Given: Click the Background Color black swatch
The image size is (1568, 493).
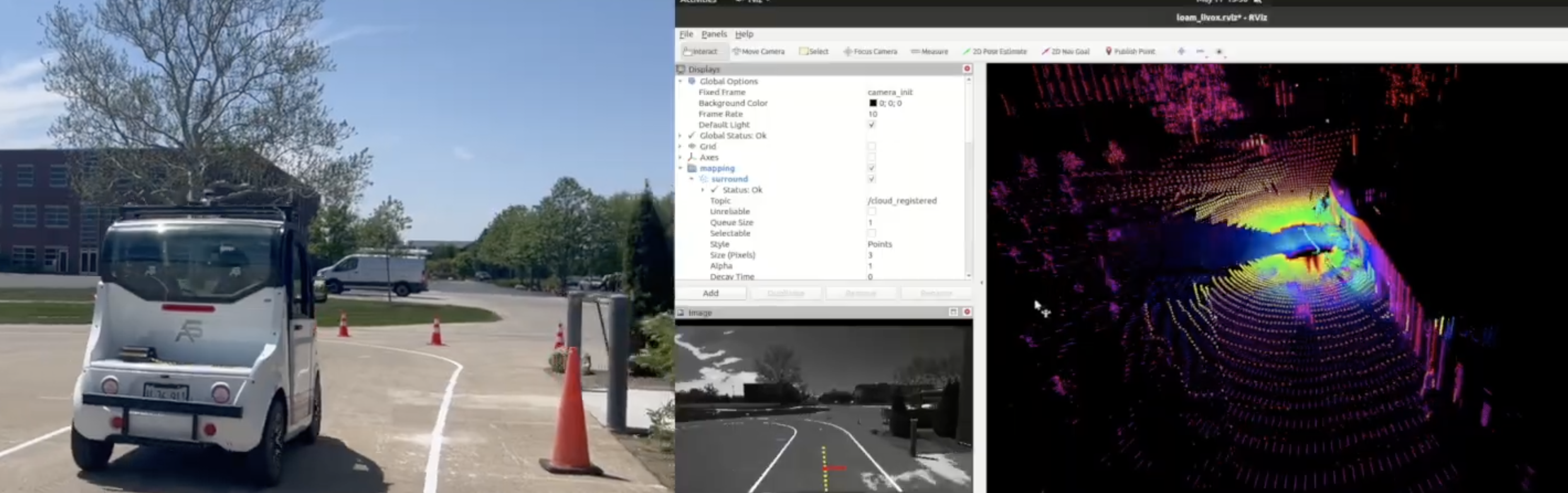Looking at the screenshot, I should coord(873,103).
